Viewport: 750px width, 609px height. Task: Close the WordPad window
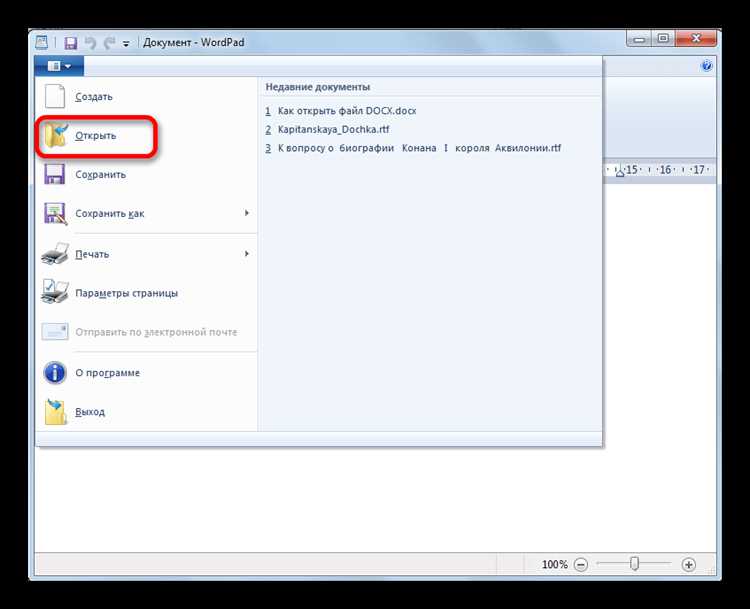(696, 39)
